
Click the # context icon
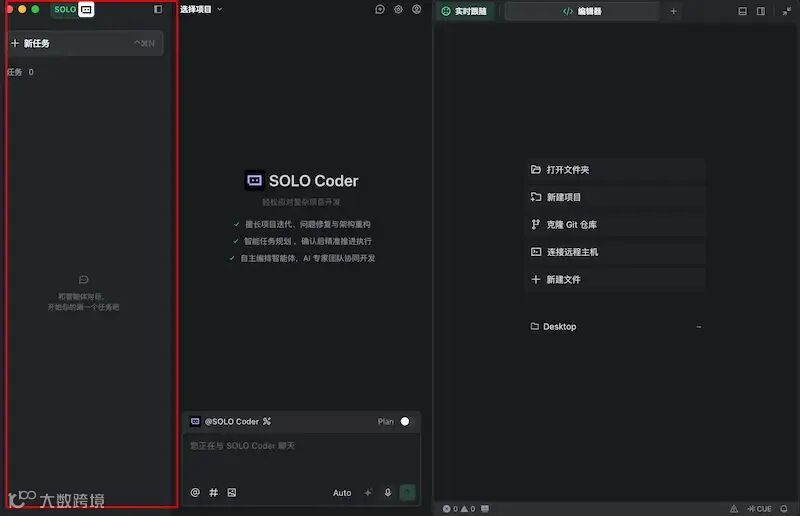(213, 493)
